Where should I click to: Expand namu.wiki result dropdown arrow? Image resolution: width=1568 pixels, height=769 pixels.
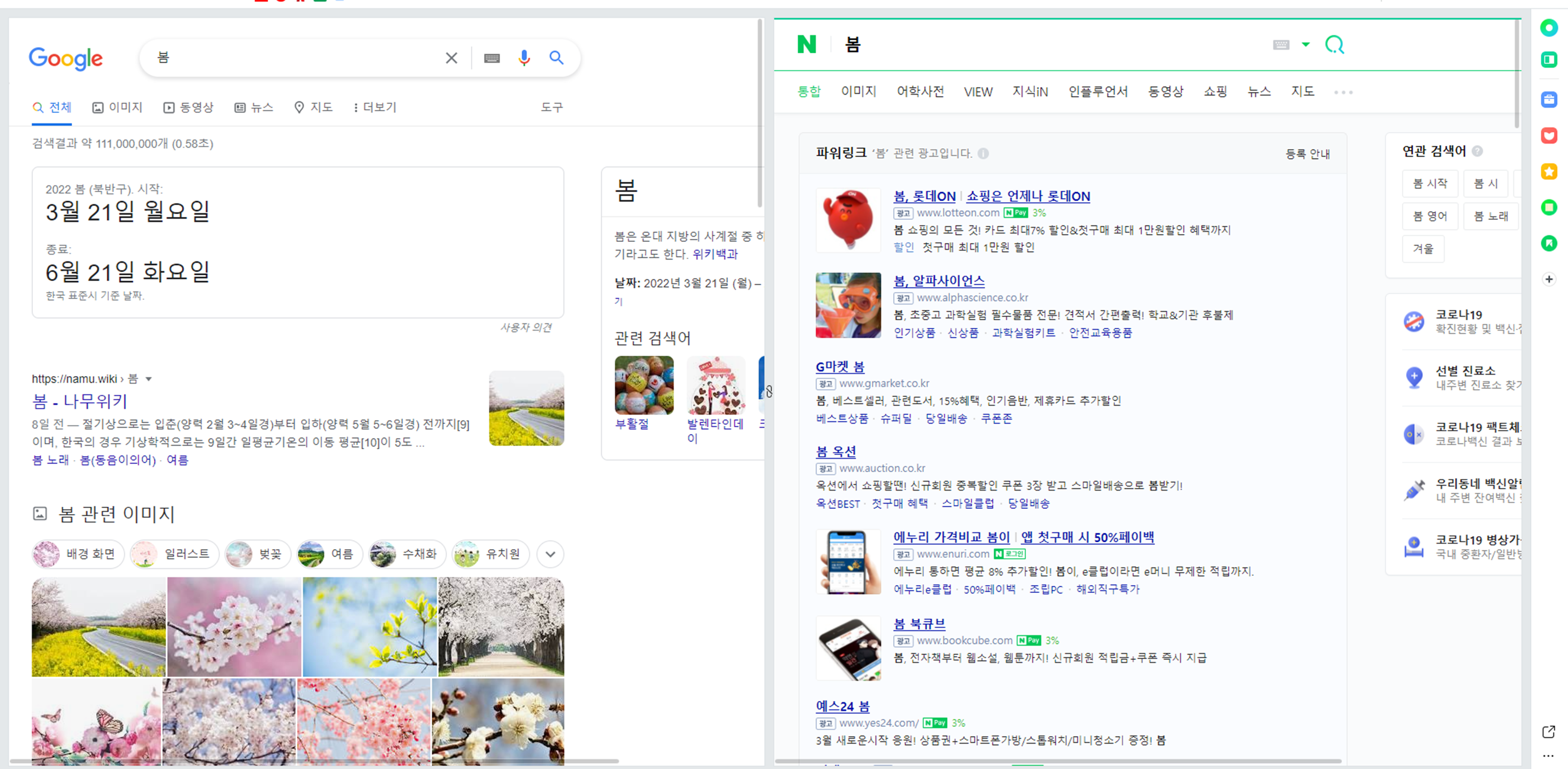(x=148, y=379)
